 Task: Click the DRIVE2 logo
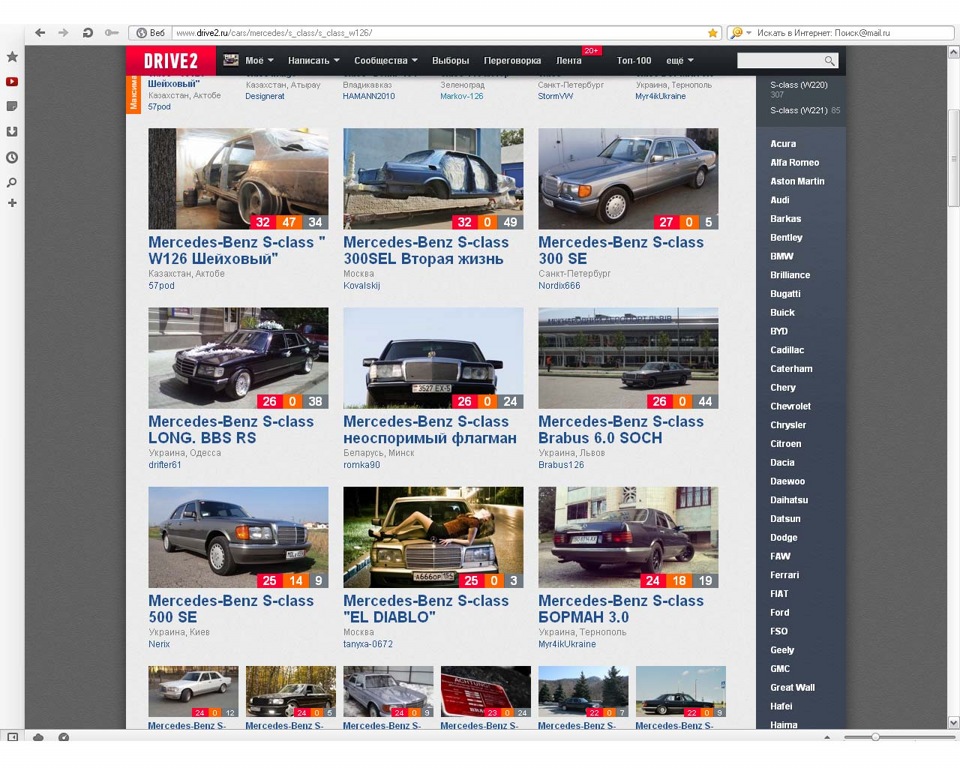click(171, 61)
